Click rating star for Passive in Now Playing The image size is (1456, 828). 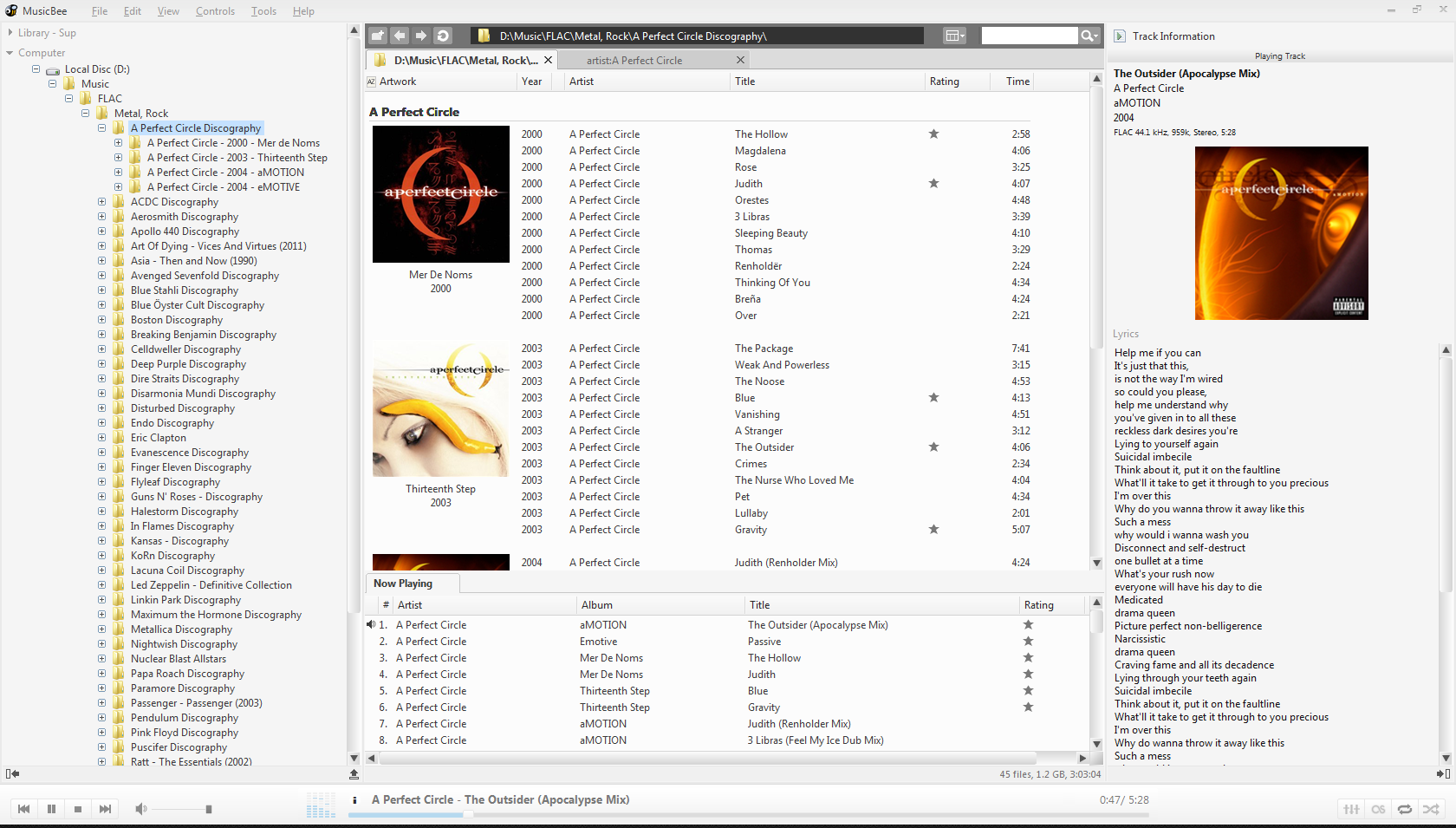point(1028,642)
